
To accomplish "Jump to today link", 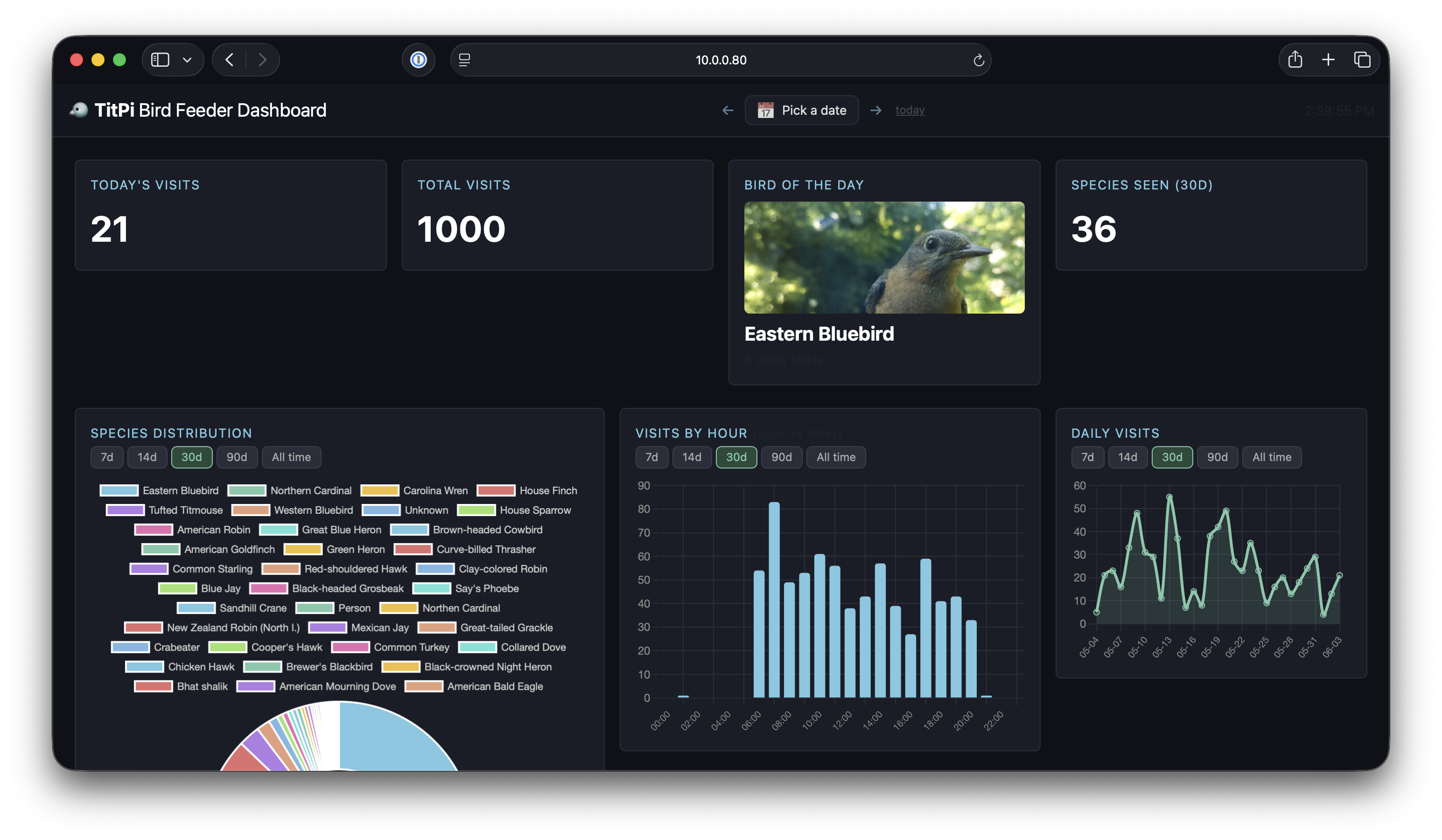I will pyautogui.click(x=909, y=110).
